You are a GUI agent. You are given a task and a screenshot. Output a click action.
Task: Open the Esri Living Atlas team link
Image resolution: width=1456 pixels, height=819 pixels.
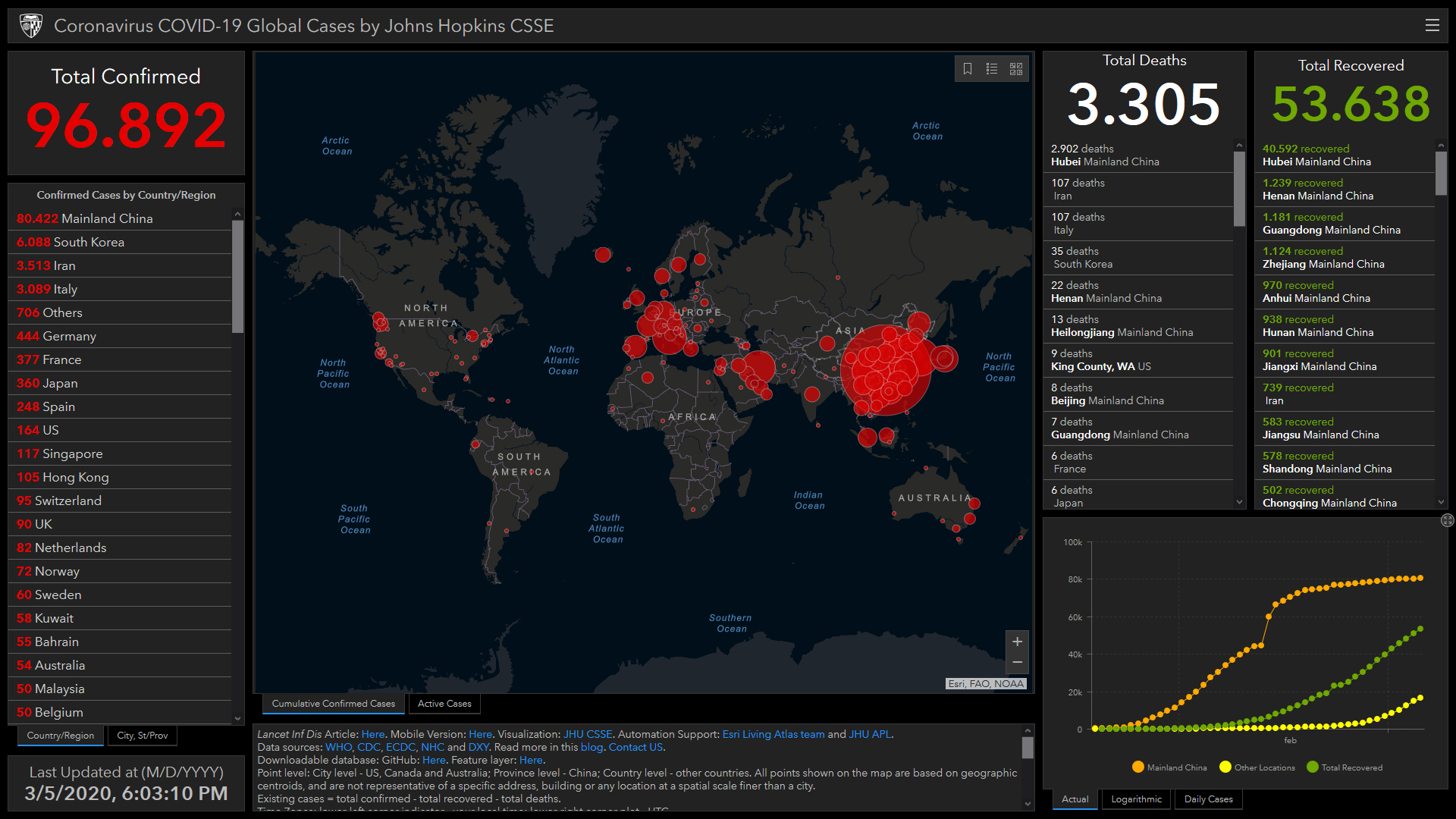[x=773, y=734]
